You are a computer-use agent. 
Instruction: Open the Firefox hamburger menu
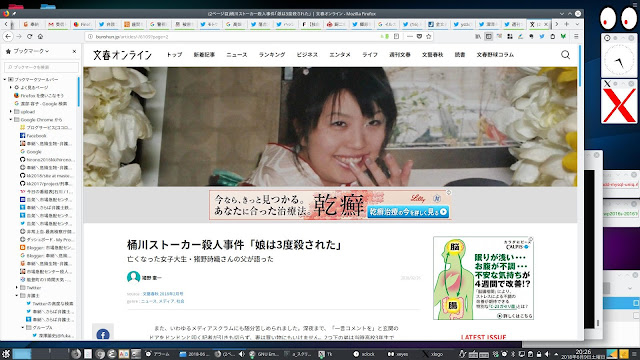[576, 36]
